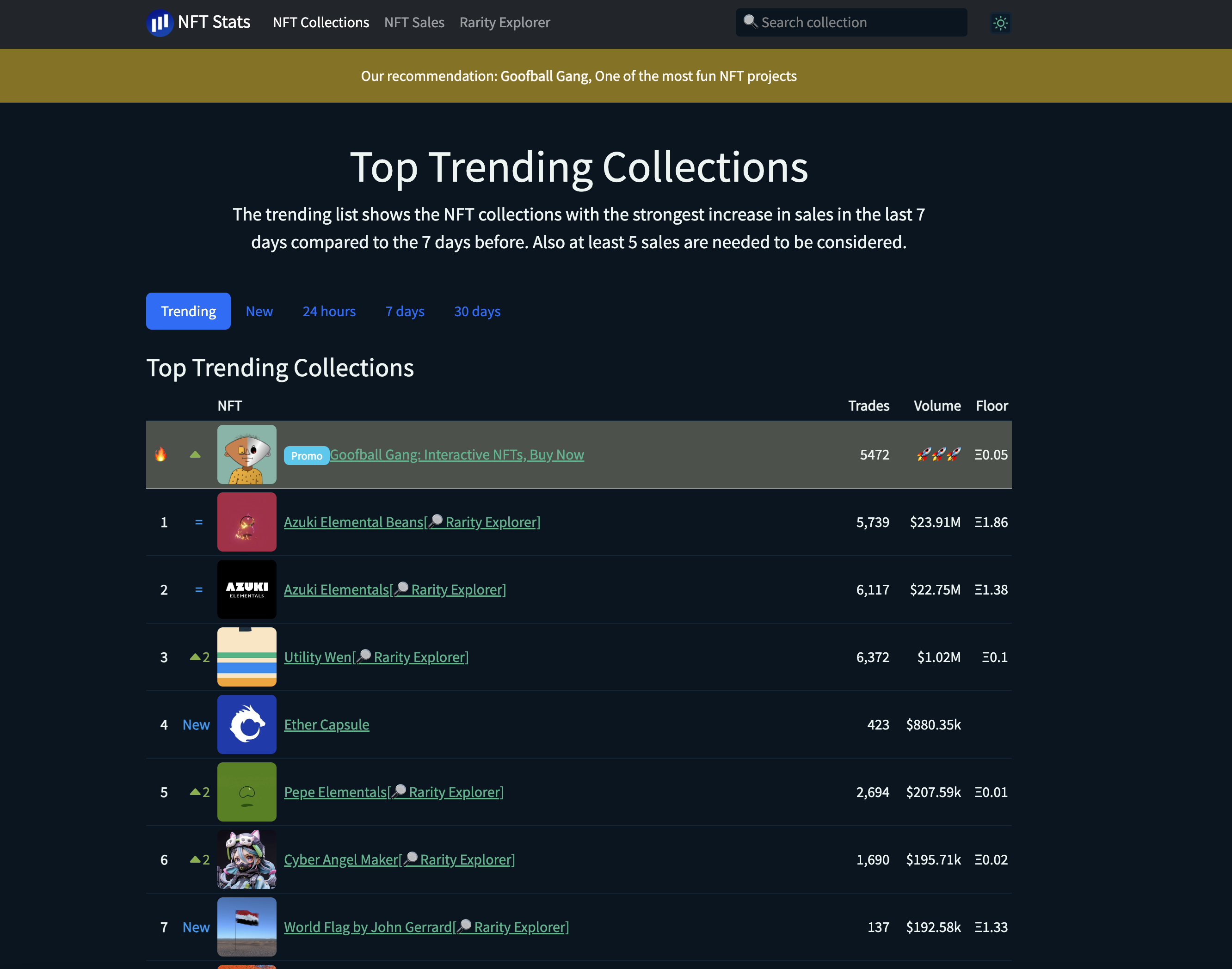Open Ether Capsule dragon icon
Screen dimensions: 1232x969
click(247, 724)
